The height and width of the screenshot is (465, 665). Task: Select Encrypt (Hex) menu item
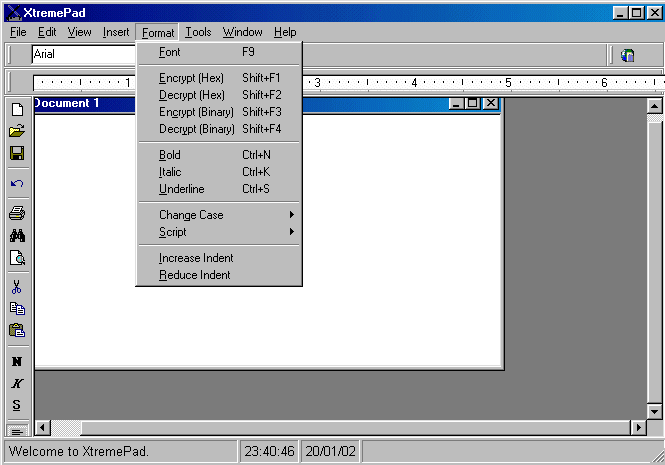pyautogui.click(x=219, y=78)
